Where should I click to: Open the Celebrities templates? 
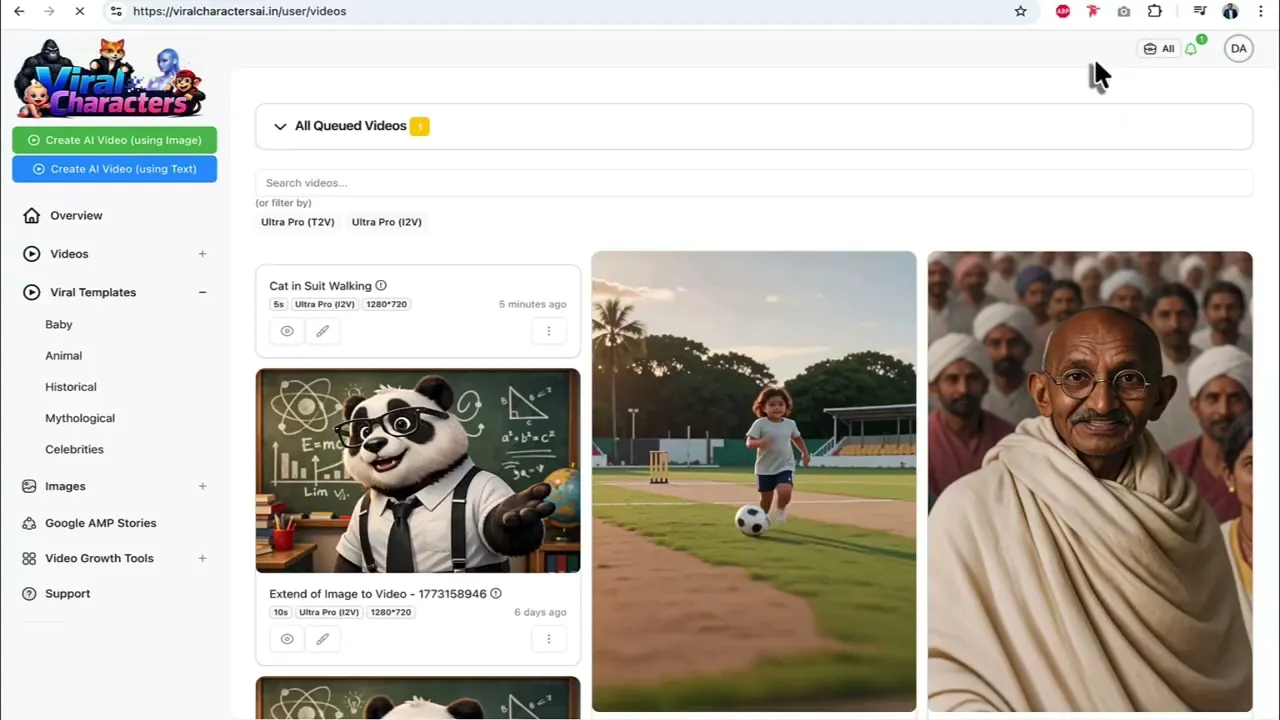[x=74, y=449]
